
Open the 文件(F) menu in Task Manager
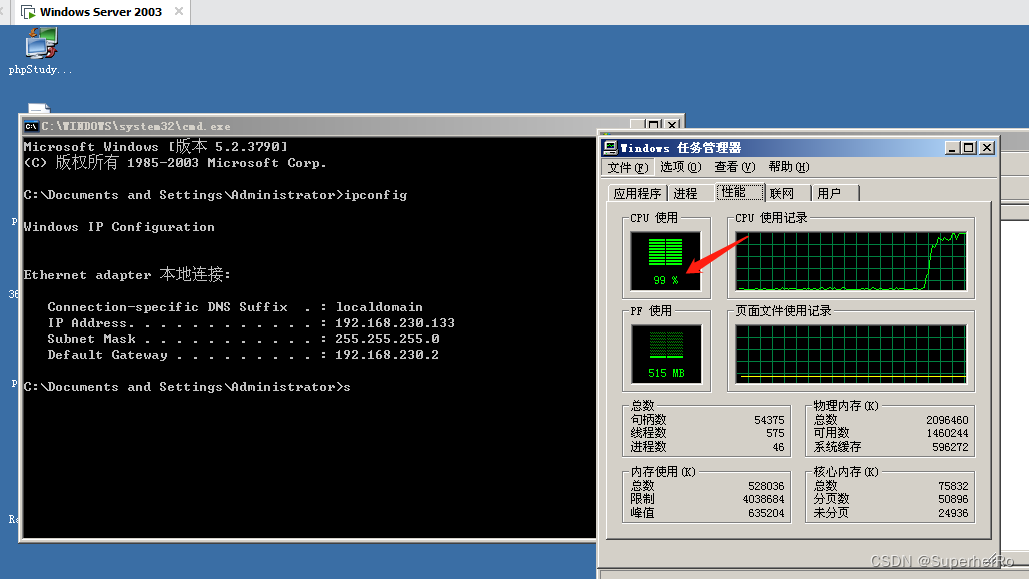627,167
